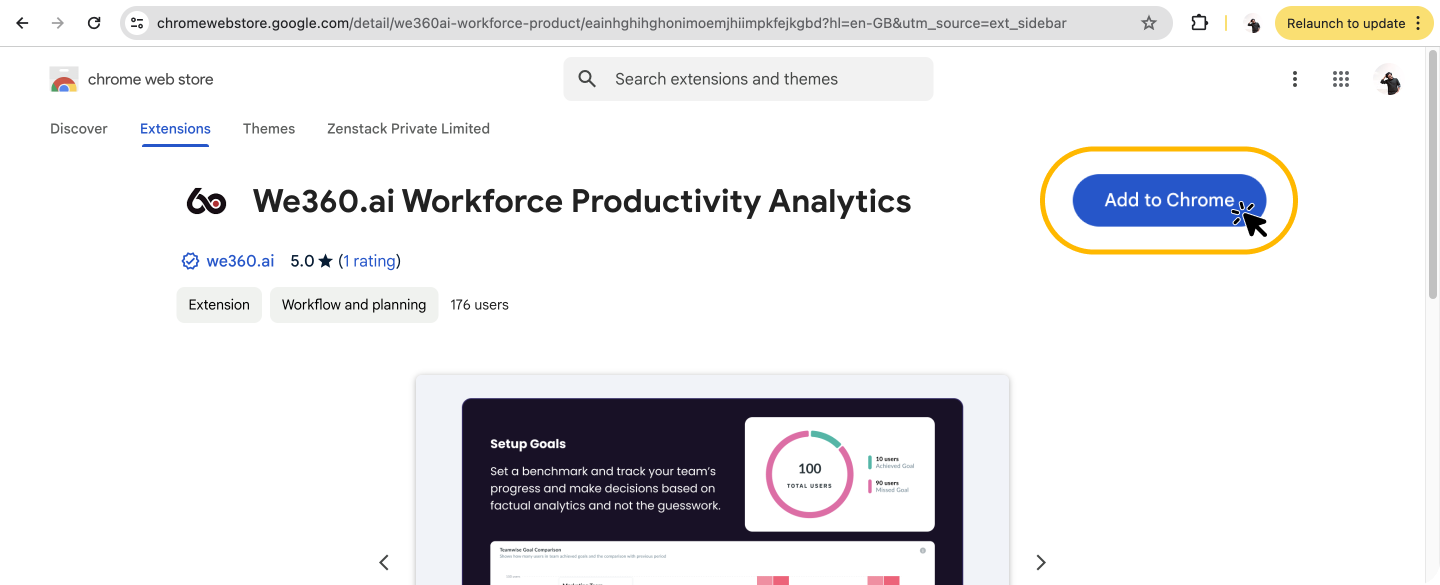Click the Search extensions and themes field
This screenshot has width=1440, height=585.
pos(748,79)
